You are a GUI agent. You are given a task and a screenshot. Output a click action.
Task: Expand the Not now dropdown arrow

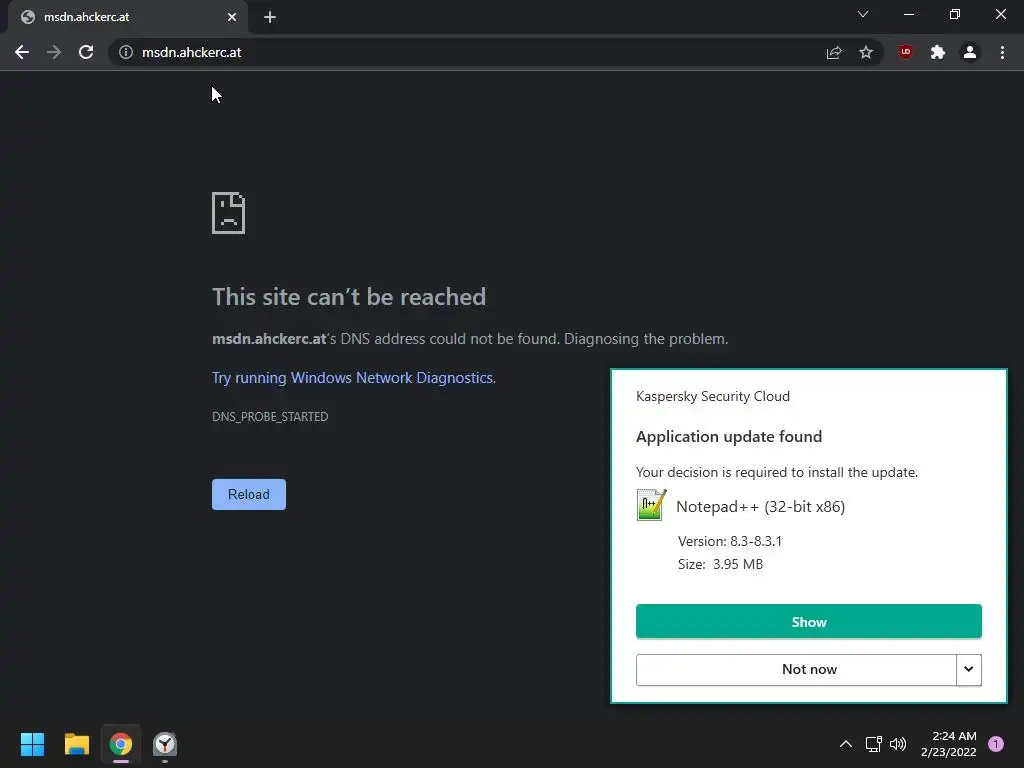coord(968,669)
